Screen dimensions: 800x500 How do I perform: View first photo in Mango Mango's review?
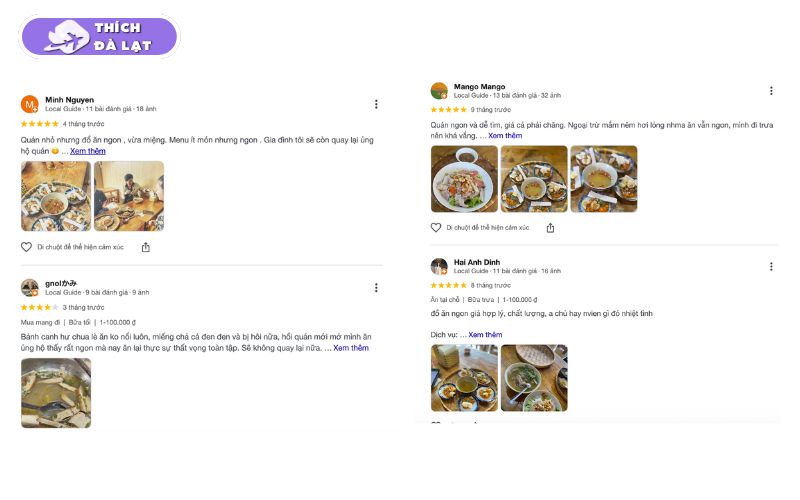click(464, 179)
